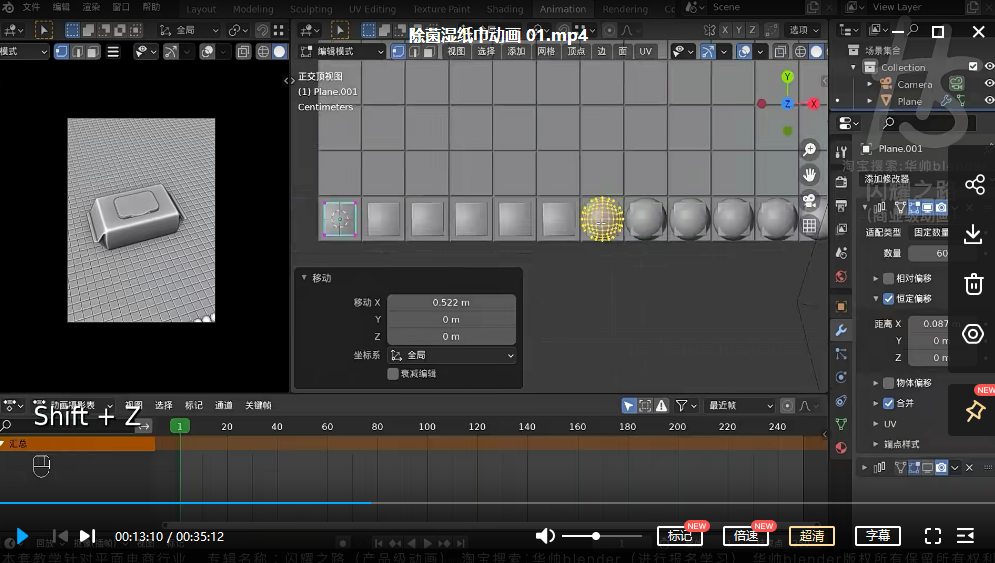This screenshot has height=563, width=995.
Task: Open the 最近帧 dropdown in timeline
Action: tap(740, 406)
